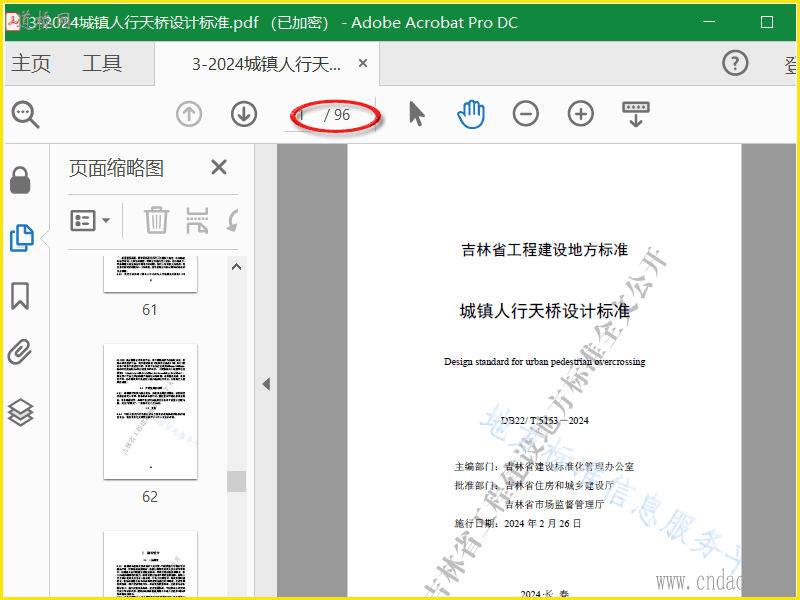800x600 pixels.
Task: Switch to the 工具 tab
Action: tap(102, 64)
